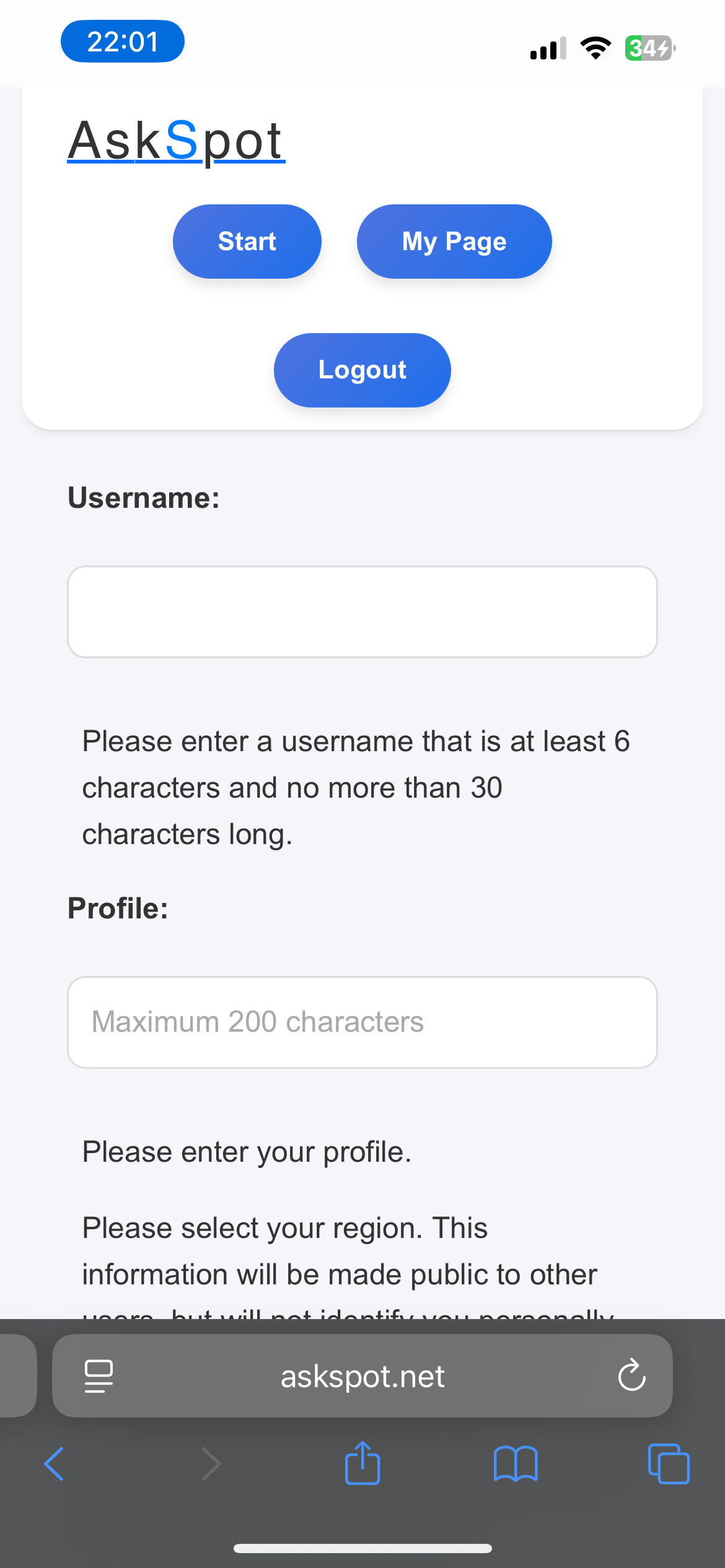Tap the Safari forward arrow

tap(211, 1464)
